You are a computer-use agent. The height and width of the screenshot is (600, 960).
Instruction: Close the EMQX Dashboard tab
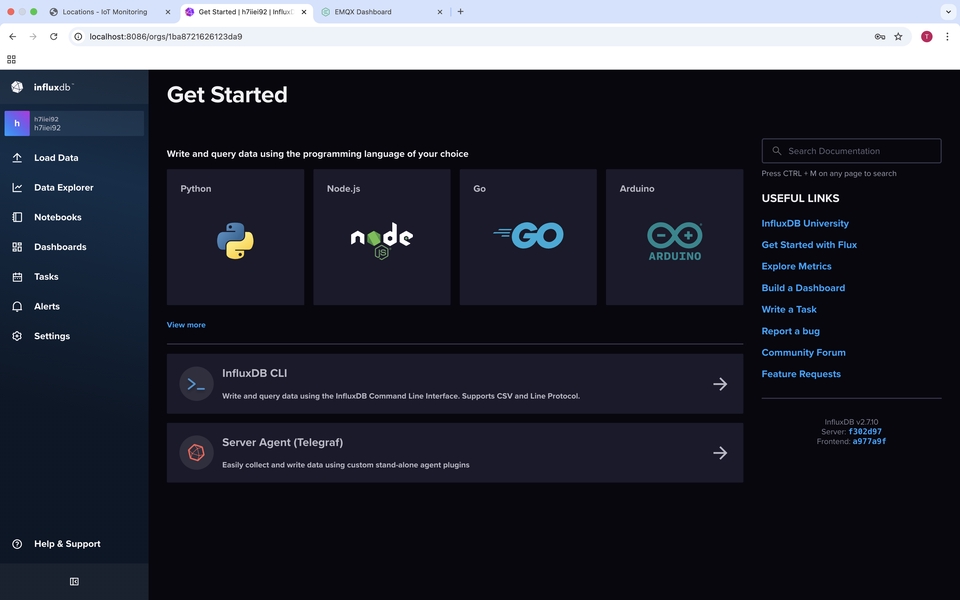(440, 12)
